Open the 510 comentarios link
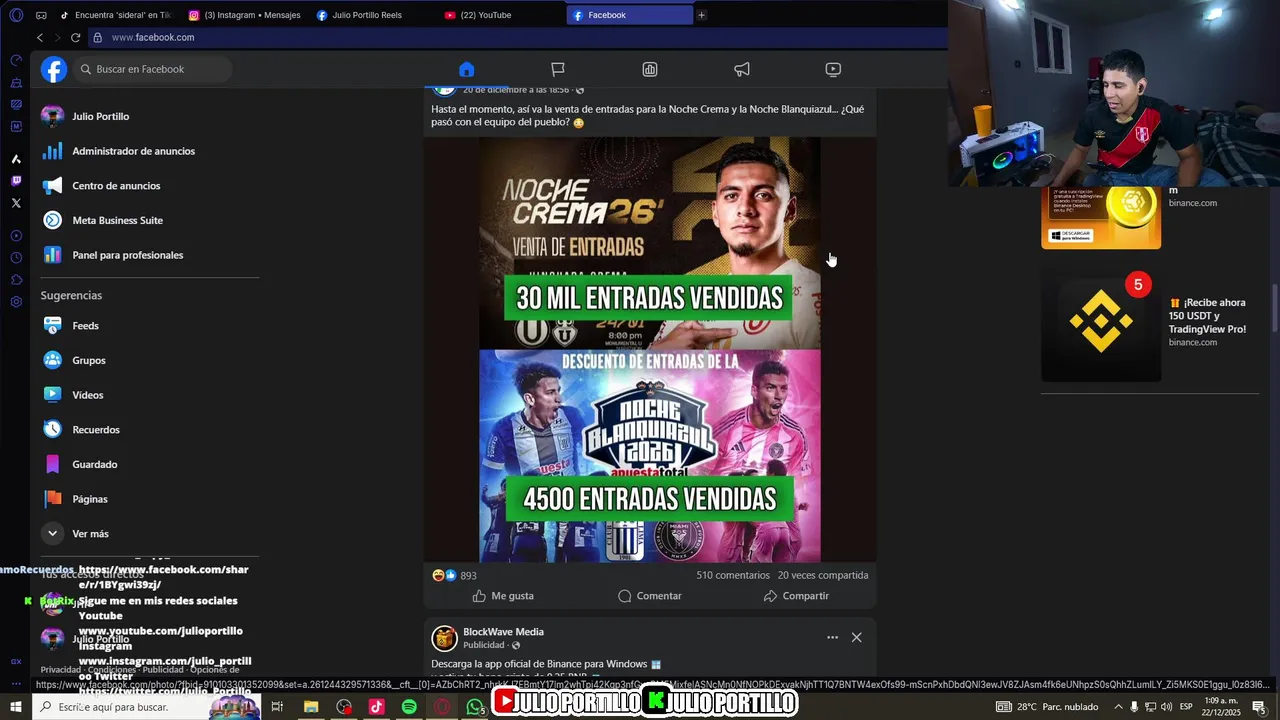The height and width of the screenshot is (720, 1280). click(x=733, y=575)
